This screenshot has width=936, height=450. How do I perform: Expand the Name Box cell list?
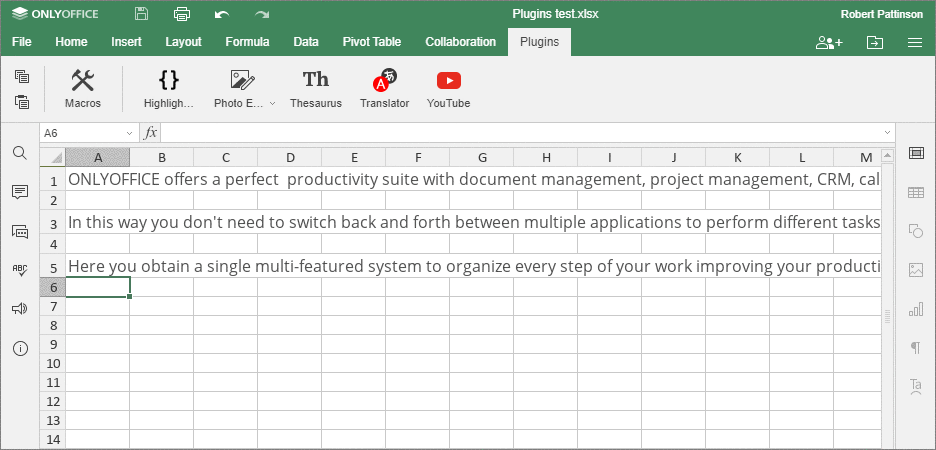pos(129,133)
